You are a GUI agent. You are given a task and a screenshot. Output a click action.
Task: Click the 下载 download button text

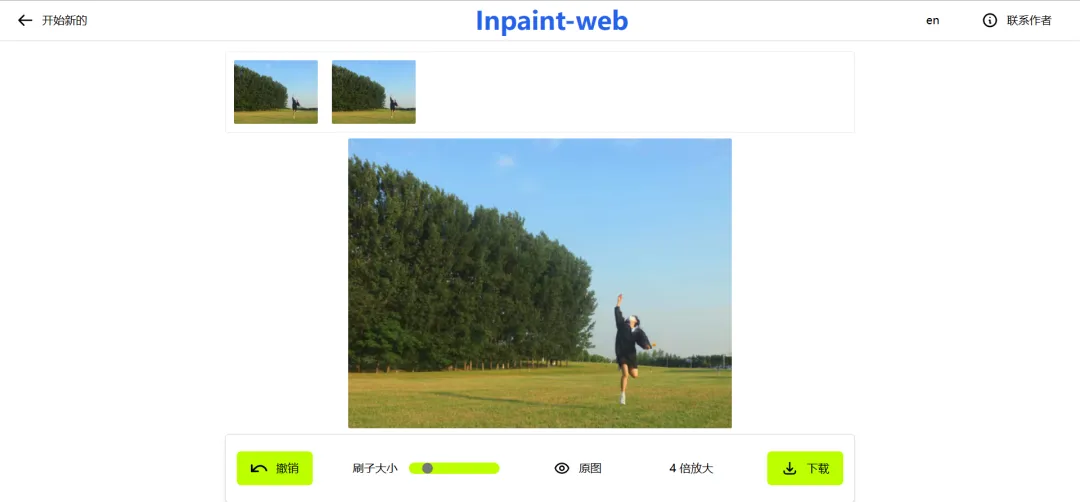pos(818,469)
